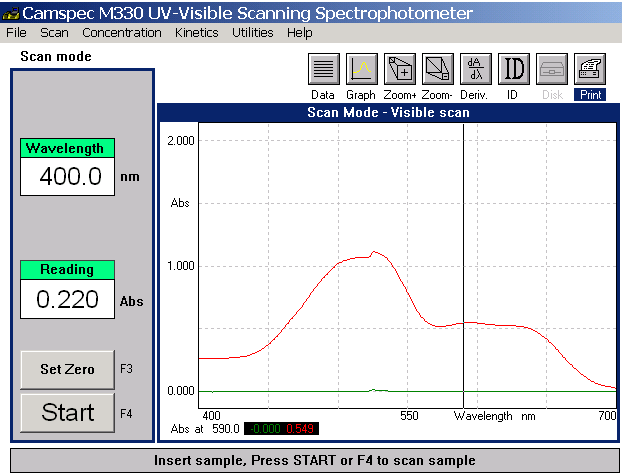Open the Kinetics menu
The height and width of the screenshot is (475, 622).
click(197, 33)
